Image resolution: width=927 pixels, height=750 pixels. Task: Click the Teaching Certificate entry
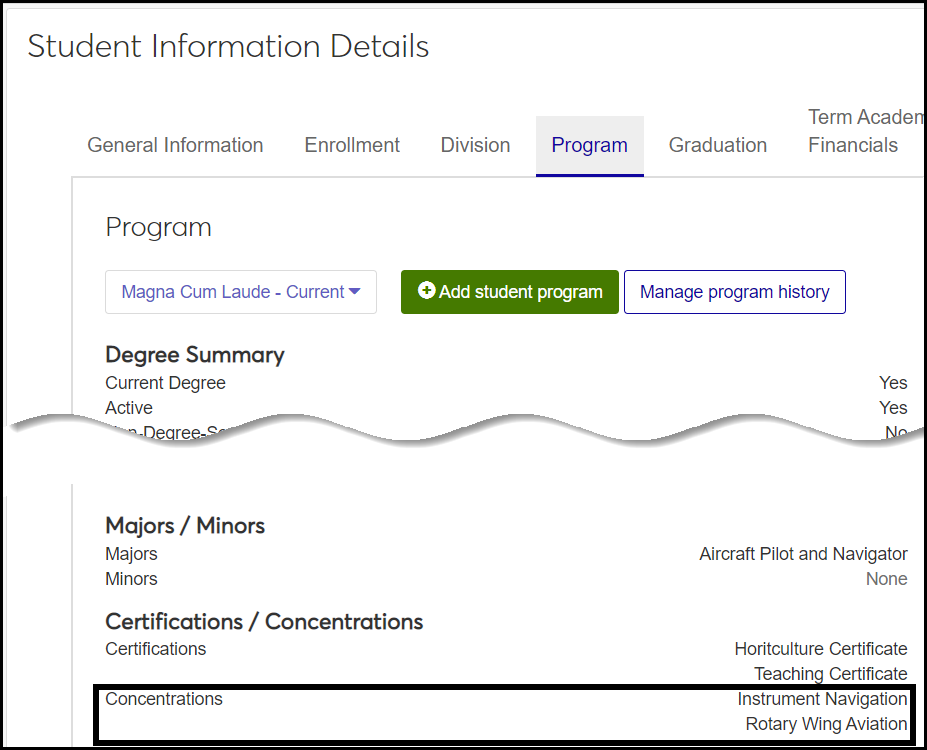pyautogui.click(x=830, y=674)
